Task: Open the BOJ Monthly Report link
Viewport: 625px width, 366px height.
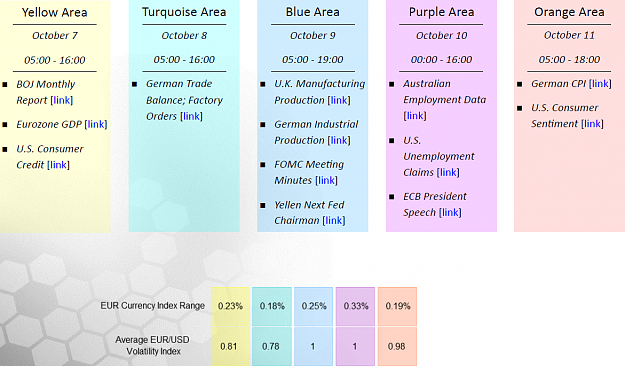Action: [x=62, y=100]
